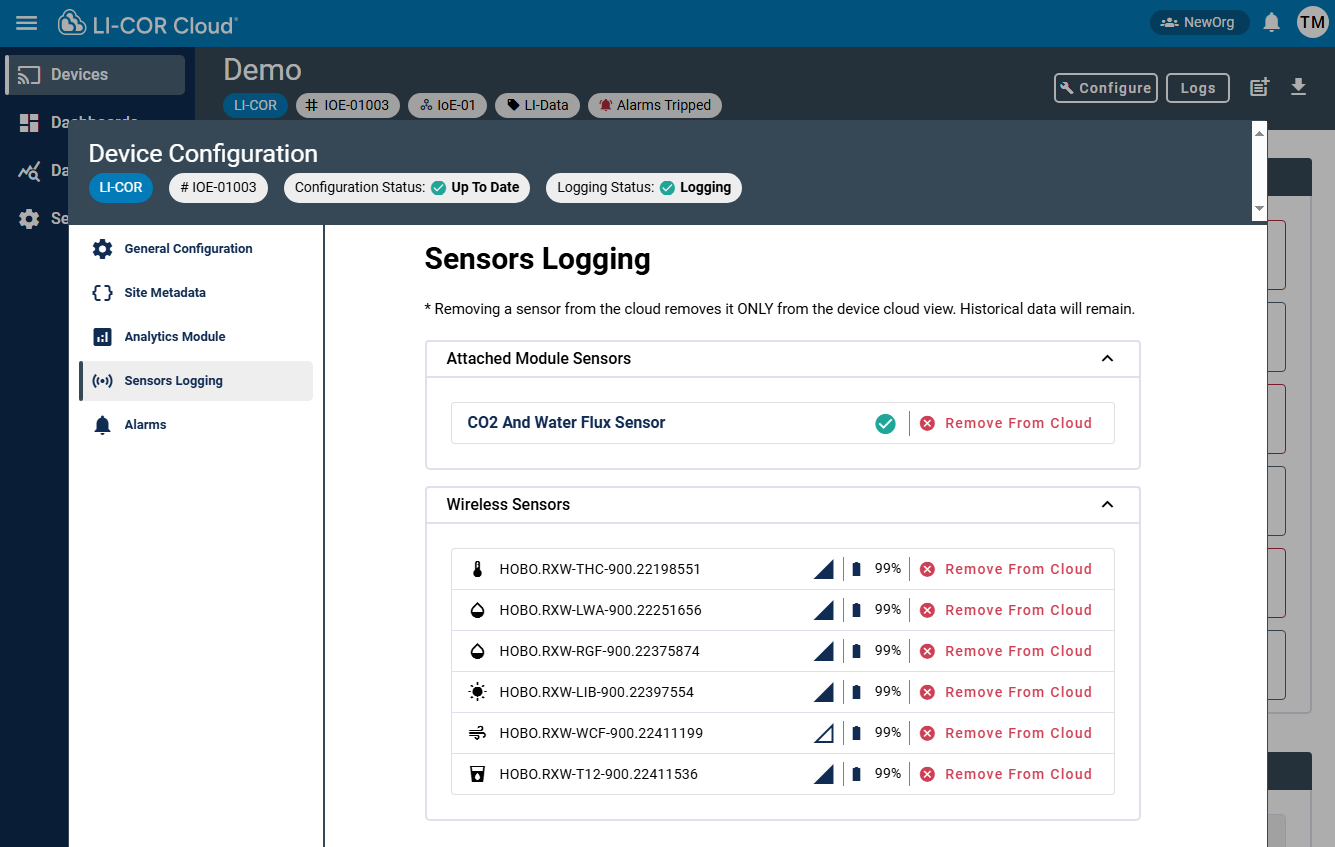
Task: Click the battery icon for HOBO.RXW-T12-900
Action: pos(857,773)
